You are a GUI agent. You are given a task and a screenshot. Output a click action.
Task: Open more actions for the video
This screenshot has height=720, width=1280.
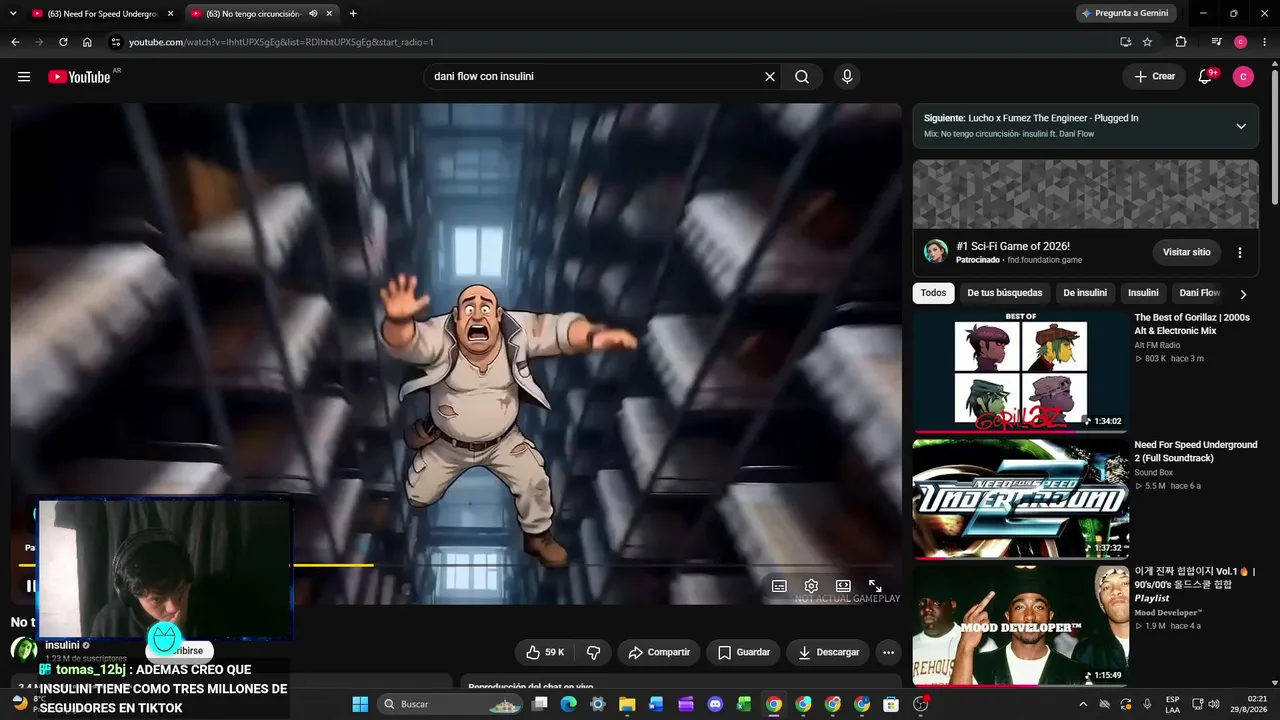coord(888,652)
